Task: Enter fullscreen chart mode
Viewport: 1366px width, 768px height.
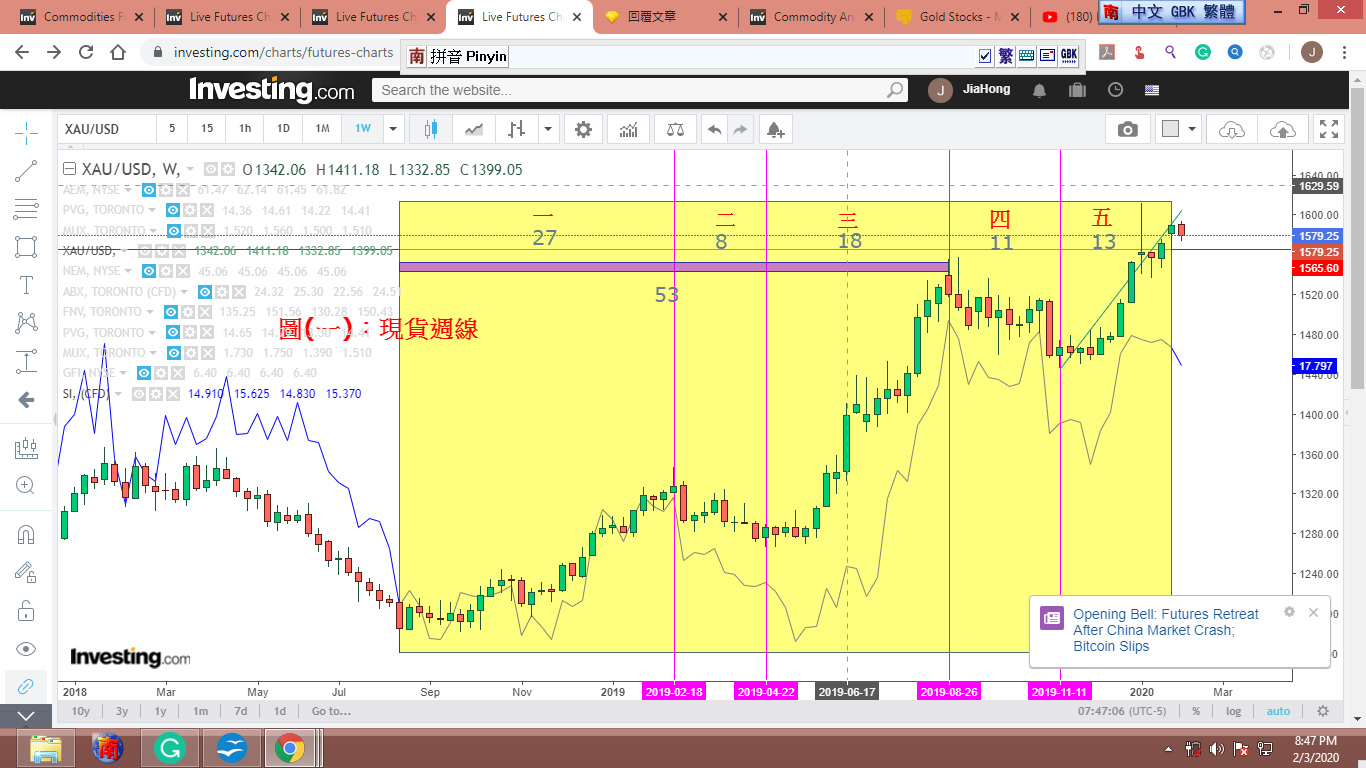Action: click(x=1329, y=129)
